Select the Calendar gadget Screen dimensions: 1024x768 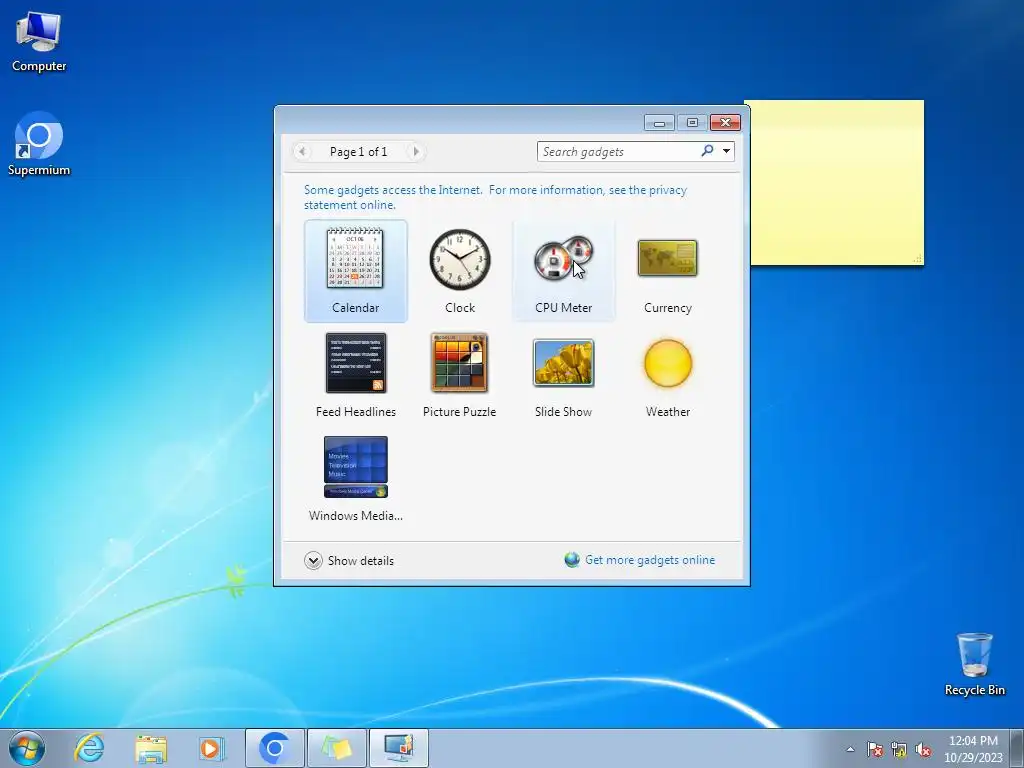click(355, 271)
